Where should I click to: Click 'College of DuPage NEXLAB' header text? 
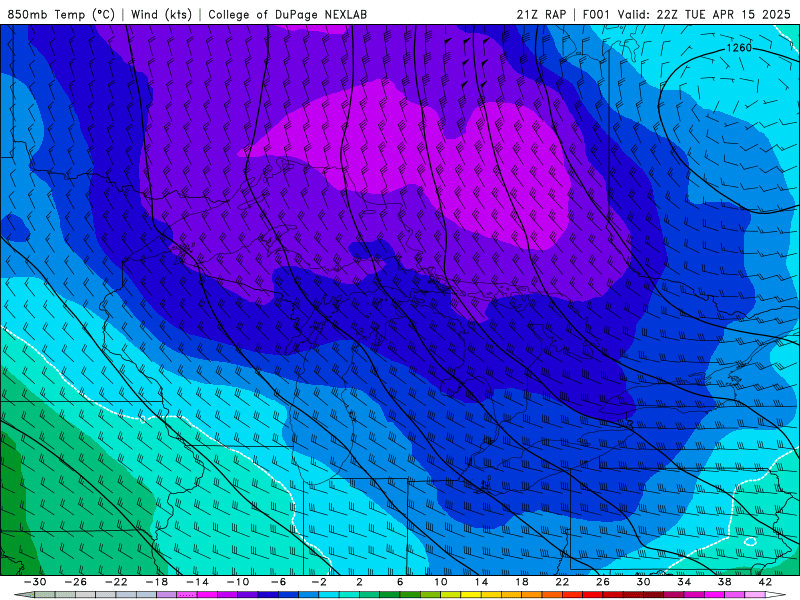(287, 14)
